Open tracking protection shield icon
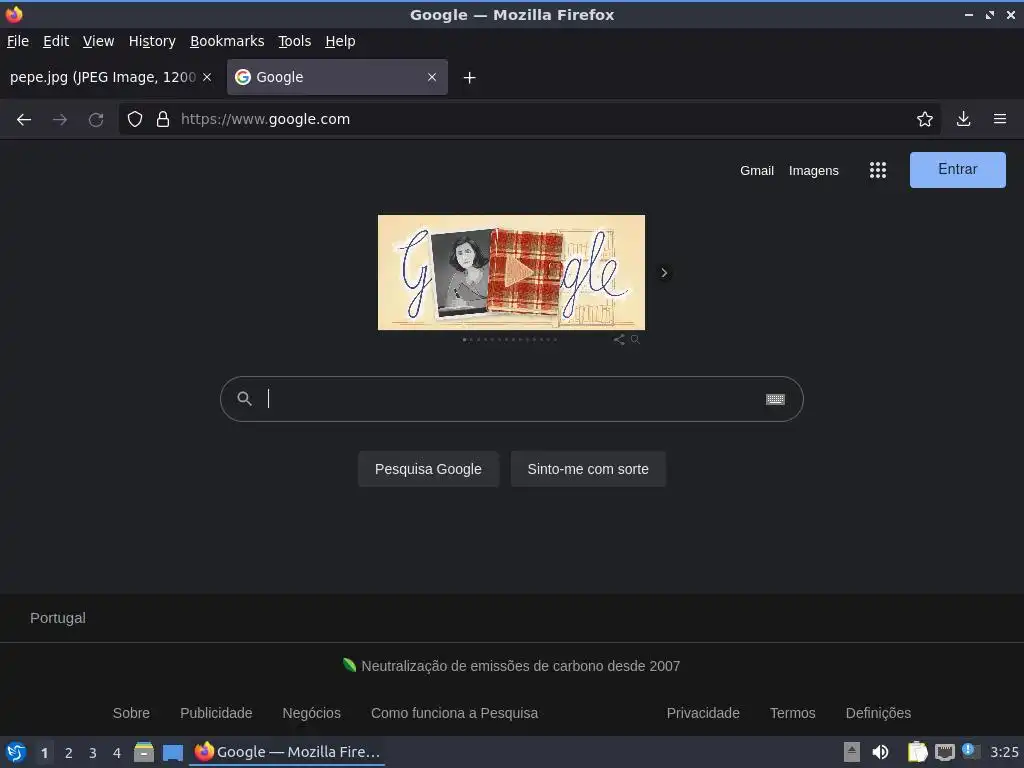1024x768 pixels. pyautogui.click(x=135, y=119)
